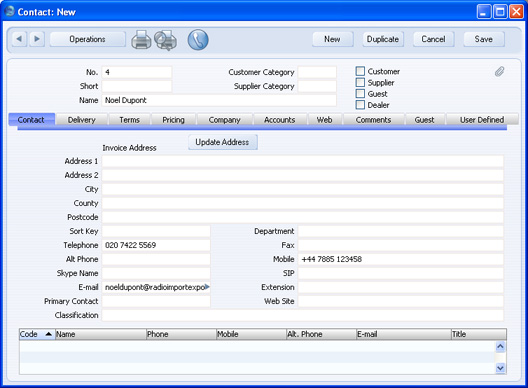528x388 pixels.
Task: Switch to the Company tab
Action: pos(224,120)
